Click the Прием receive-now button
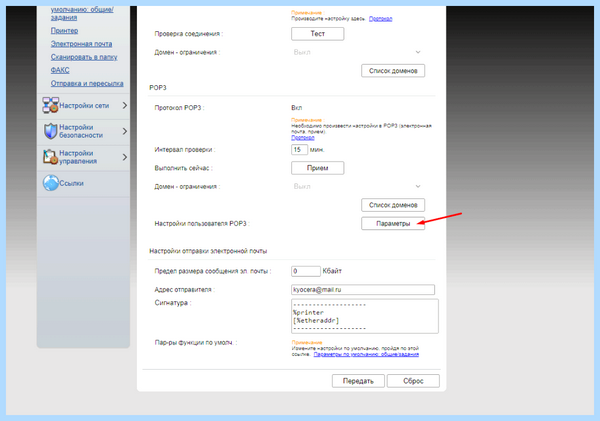The width and height of the screenshot is (600, 421). [318, 168]
